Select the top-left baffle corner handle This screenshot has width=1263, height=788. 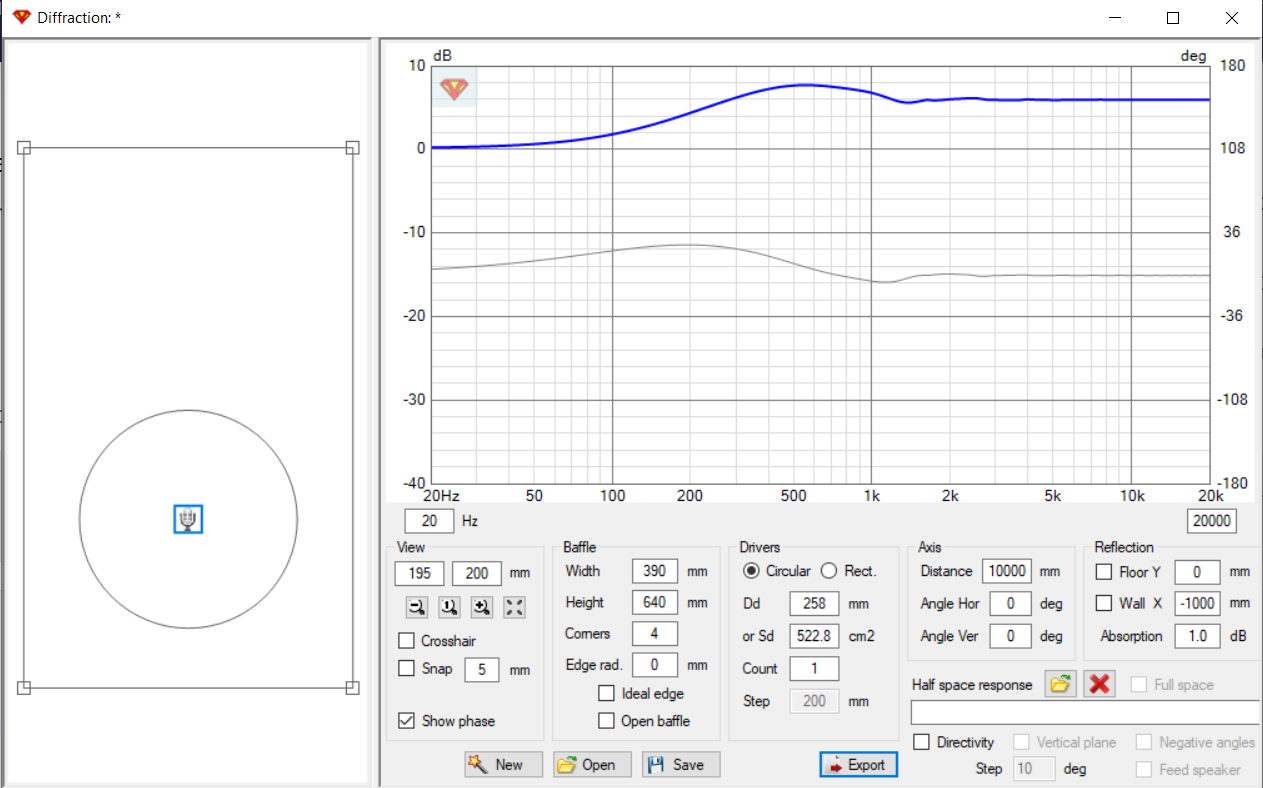coord(25,148)
